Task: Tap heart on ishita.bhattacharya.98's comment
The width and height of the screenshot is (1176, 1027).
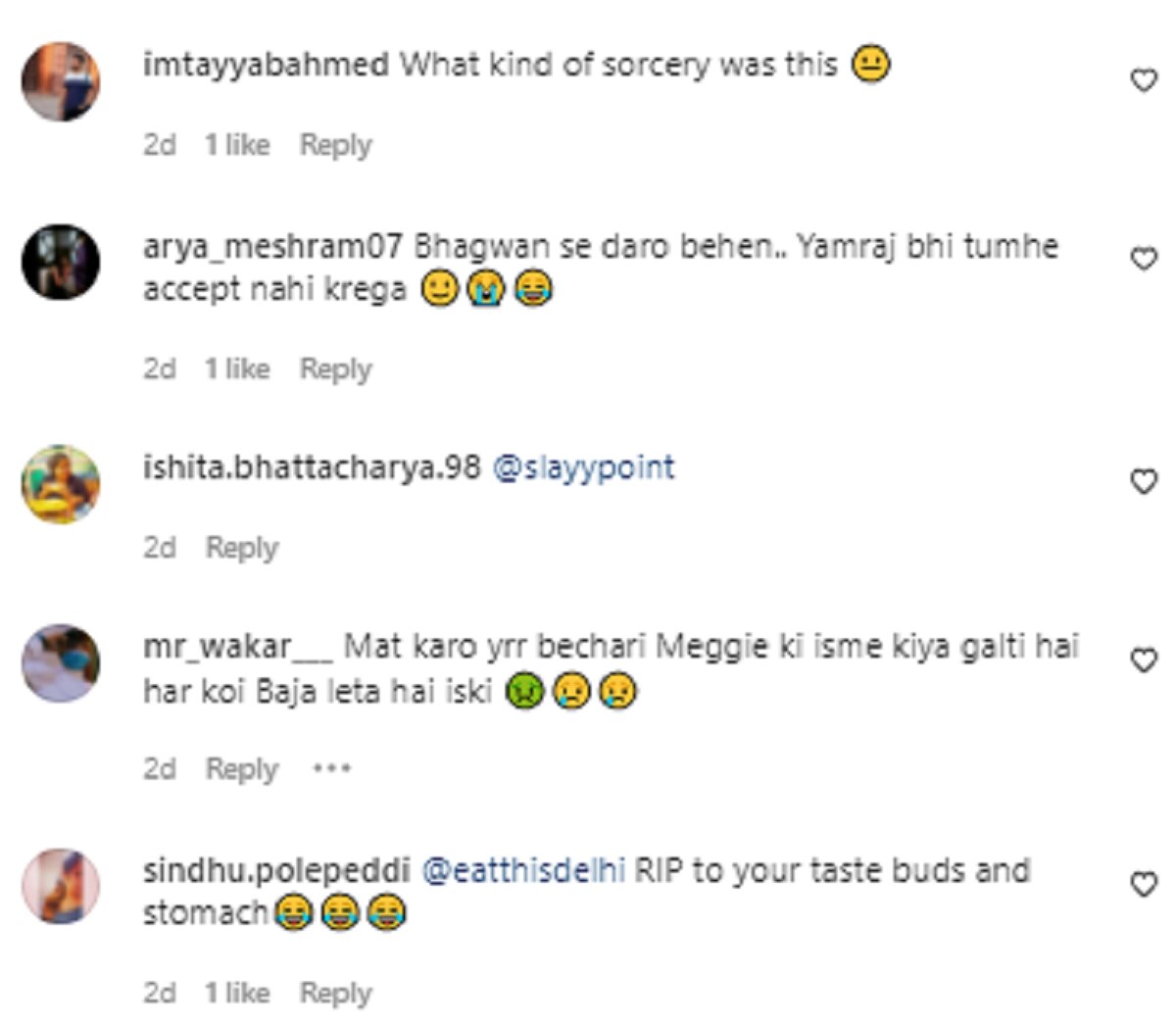Action: tap(1144, 481)
